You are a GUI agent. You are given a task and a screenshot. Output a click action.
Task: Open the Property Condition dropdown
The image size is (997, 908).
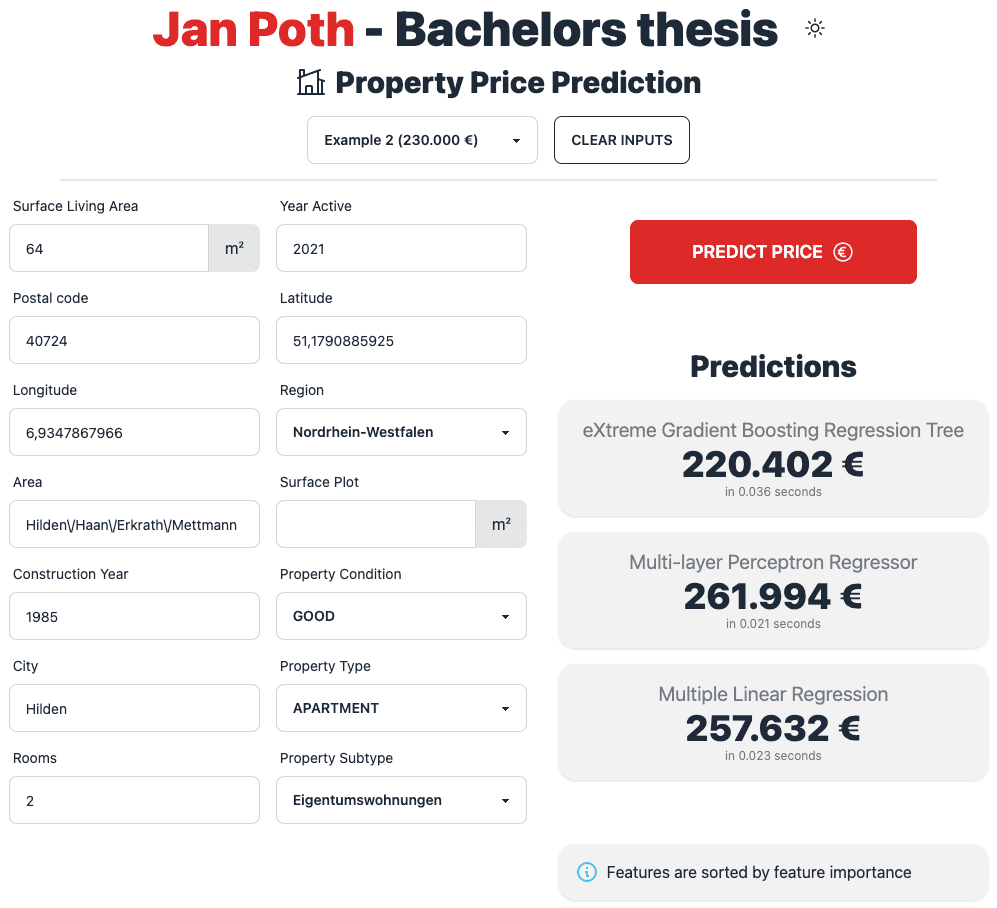401,616
